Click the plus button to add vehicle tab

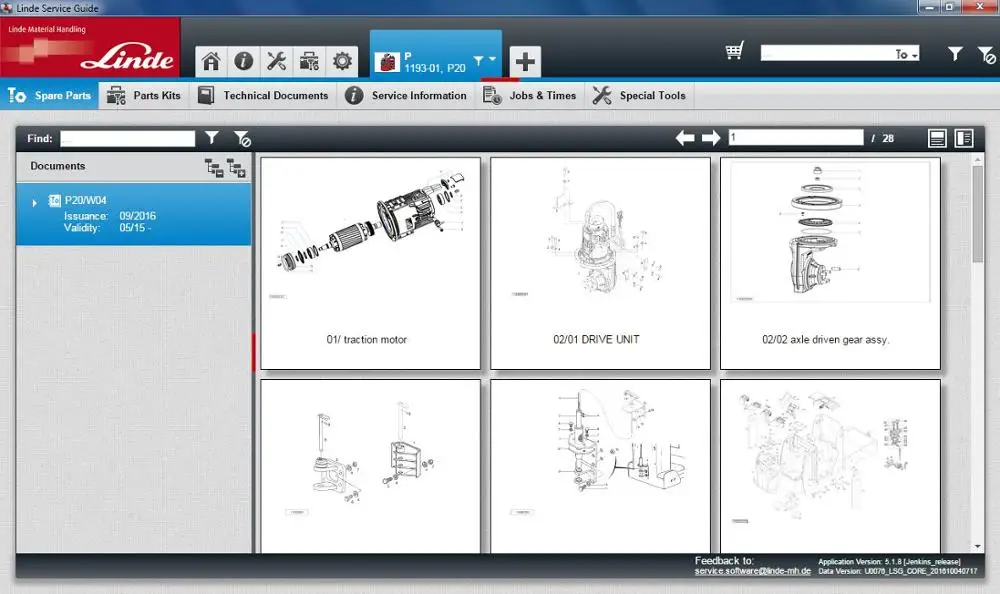click(525, 61)
